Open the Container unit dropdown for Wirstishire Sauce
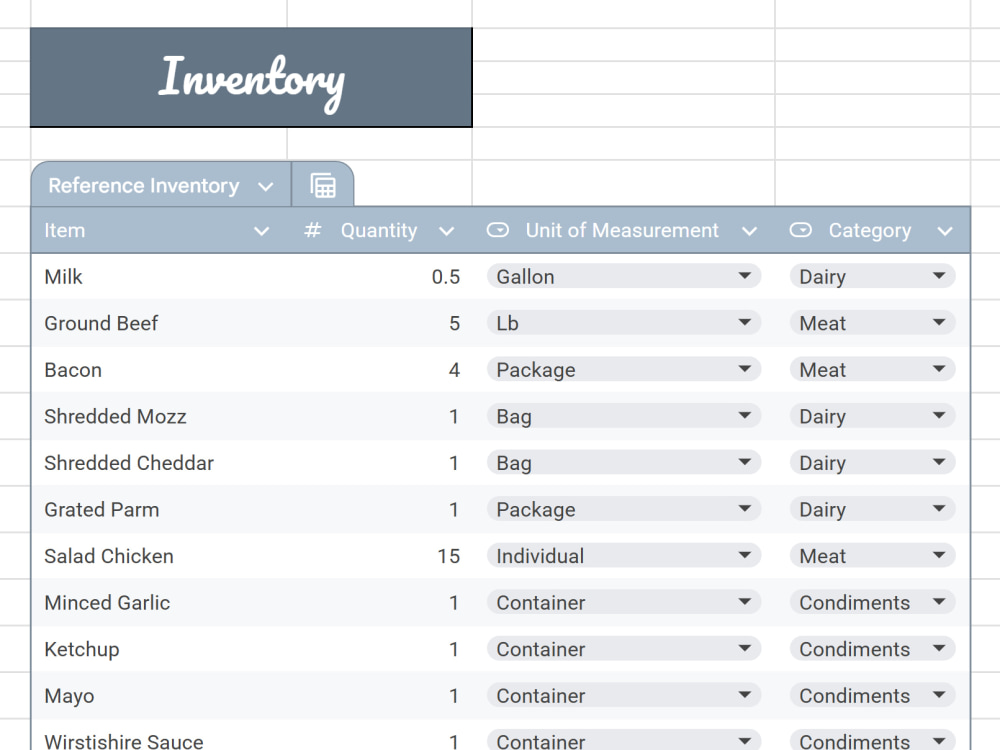The width and height of the screenshot is (1000, 750). point(624,740)
